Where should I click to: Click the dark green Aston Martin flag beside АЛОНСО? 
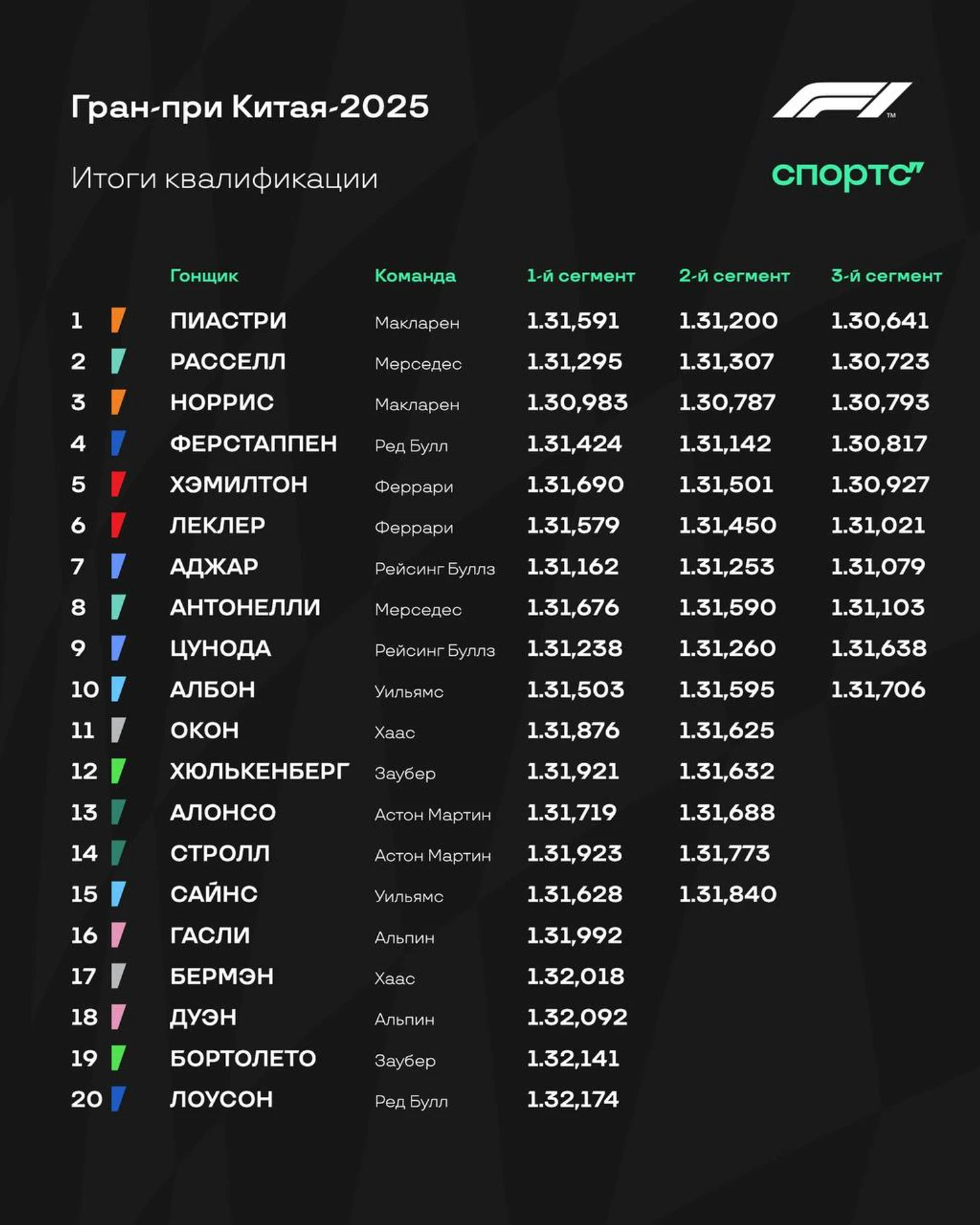118,812
